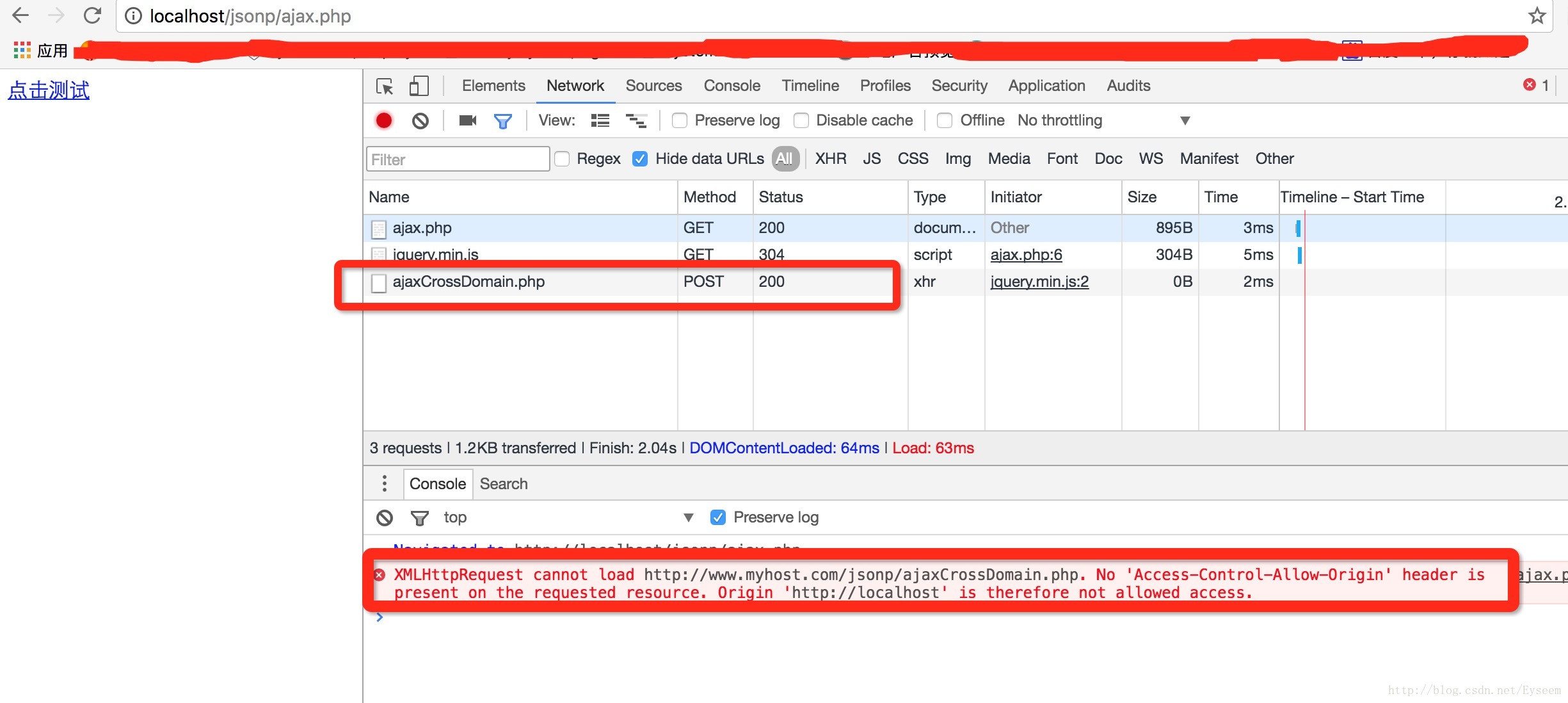Enable the Disable cache checkbox
Viewport: 1568px width, 703px height.
coord(799,120)
